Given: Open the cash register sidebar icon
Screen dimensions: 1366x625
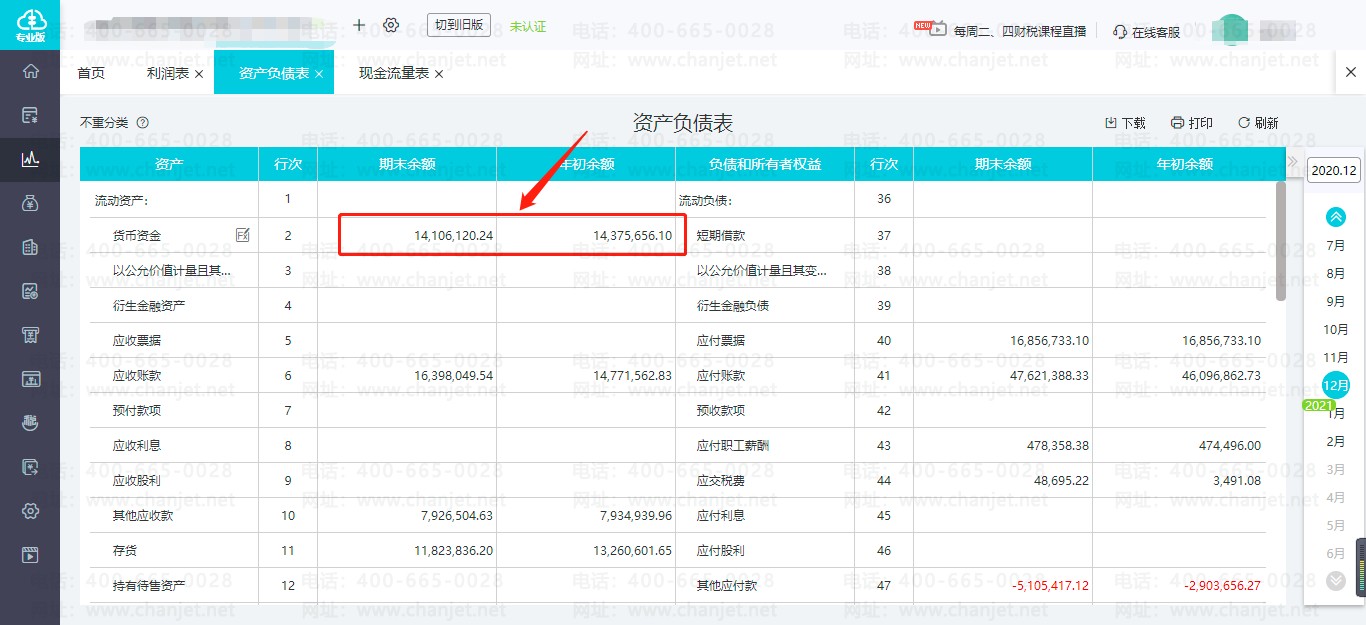Looking at the screenshot, I should coord(30,335).
